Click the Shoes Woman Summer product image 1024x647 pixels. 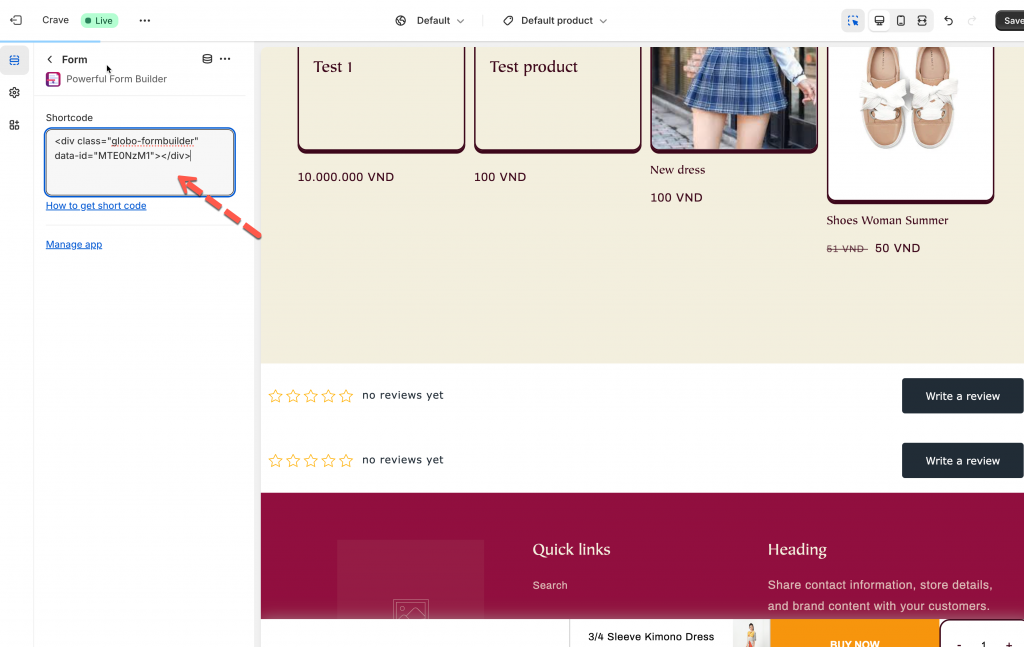coord(910,110)
